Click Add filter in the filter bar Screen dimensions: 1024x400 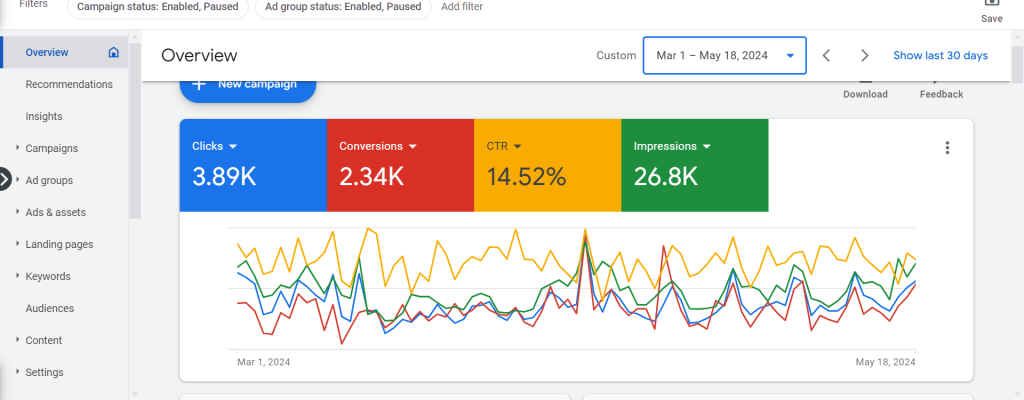coord(462,6)
